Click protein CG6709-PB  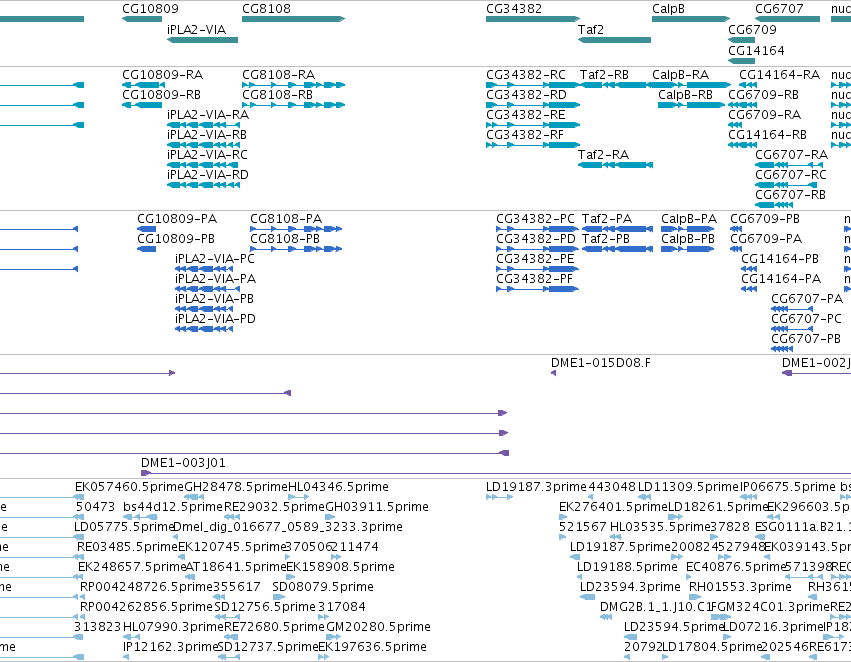click(x=736, y=229)
